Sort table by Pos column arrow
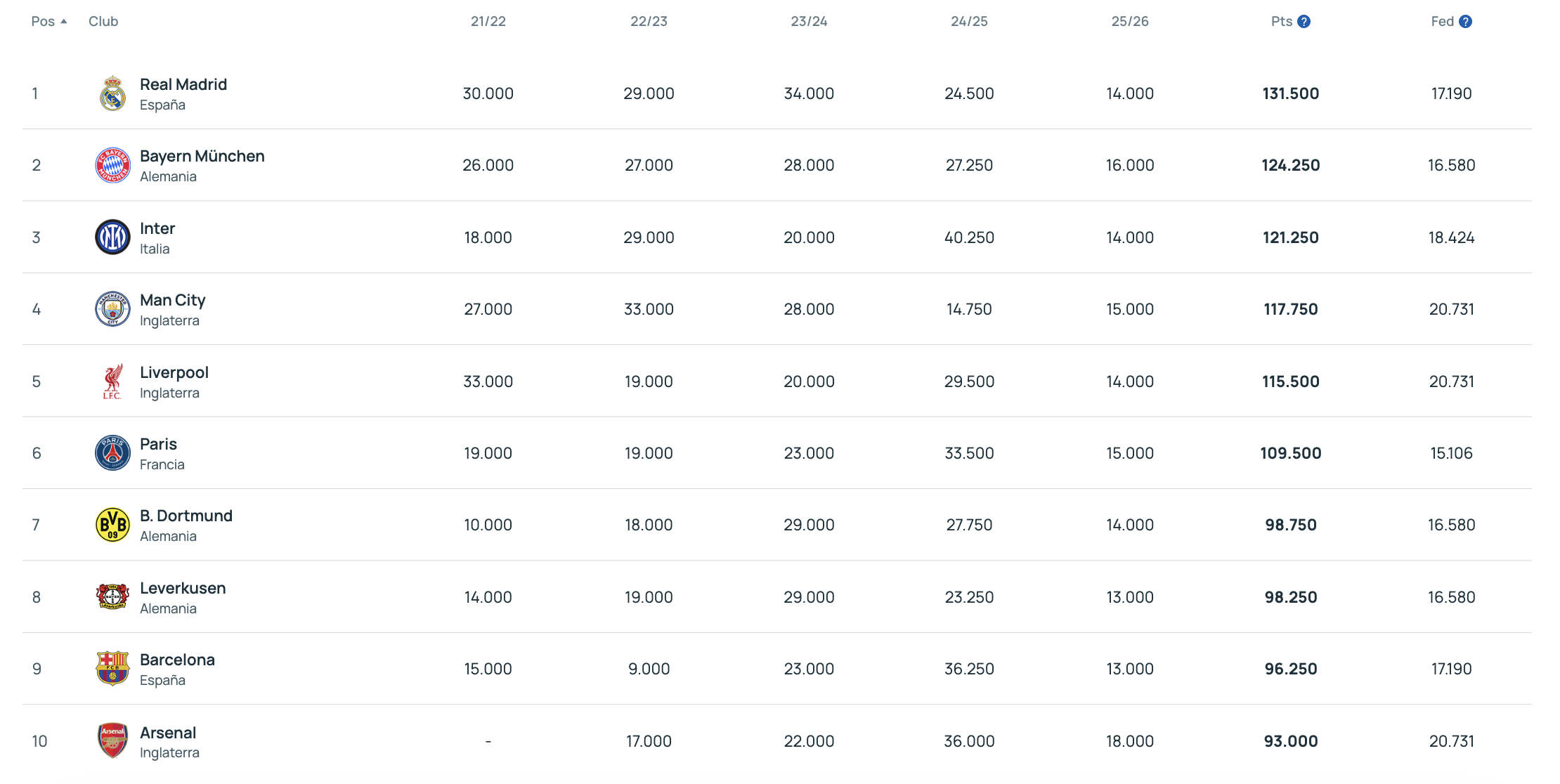Viewport: 1560px width, 784px height. tap(64, 22)
